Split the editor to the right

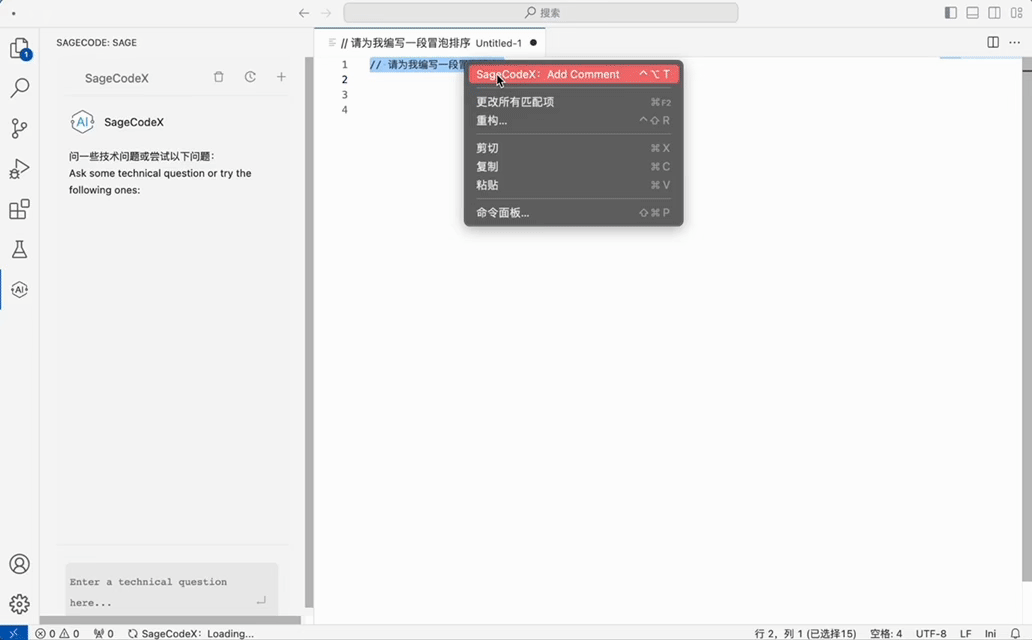pyautogui.click(x=993, y=42)
